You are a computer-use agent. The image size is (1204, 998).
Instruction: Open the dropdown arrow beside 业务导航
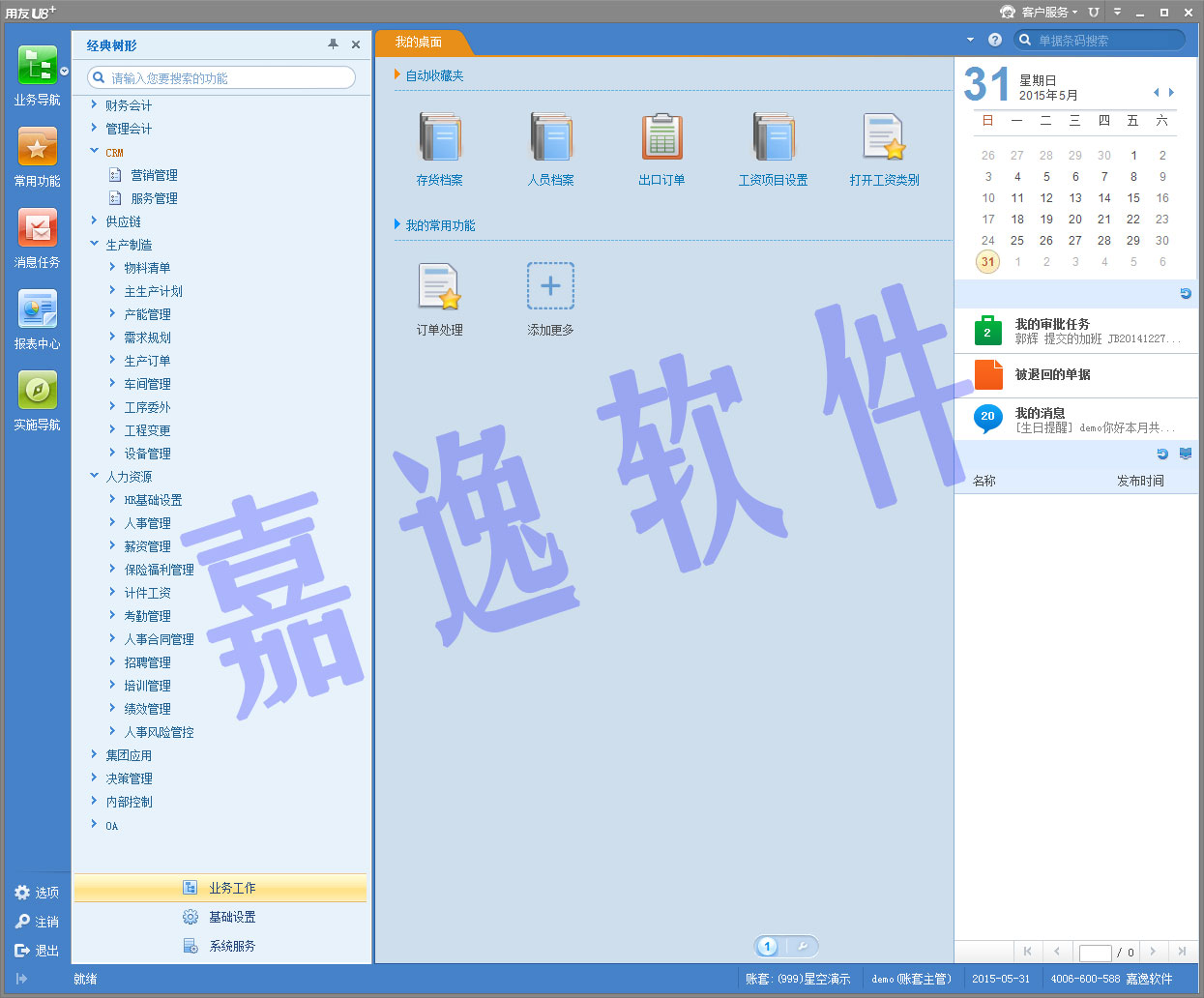(65, 71)
